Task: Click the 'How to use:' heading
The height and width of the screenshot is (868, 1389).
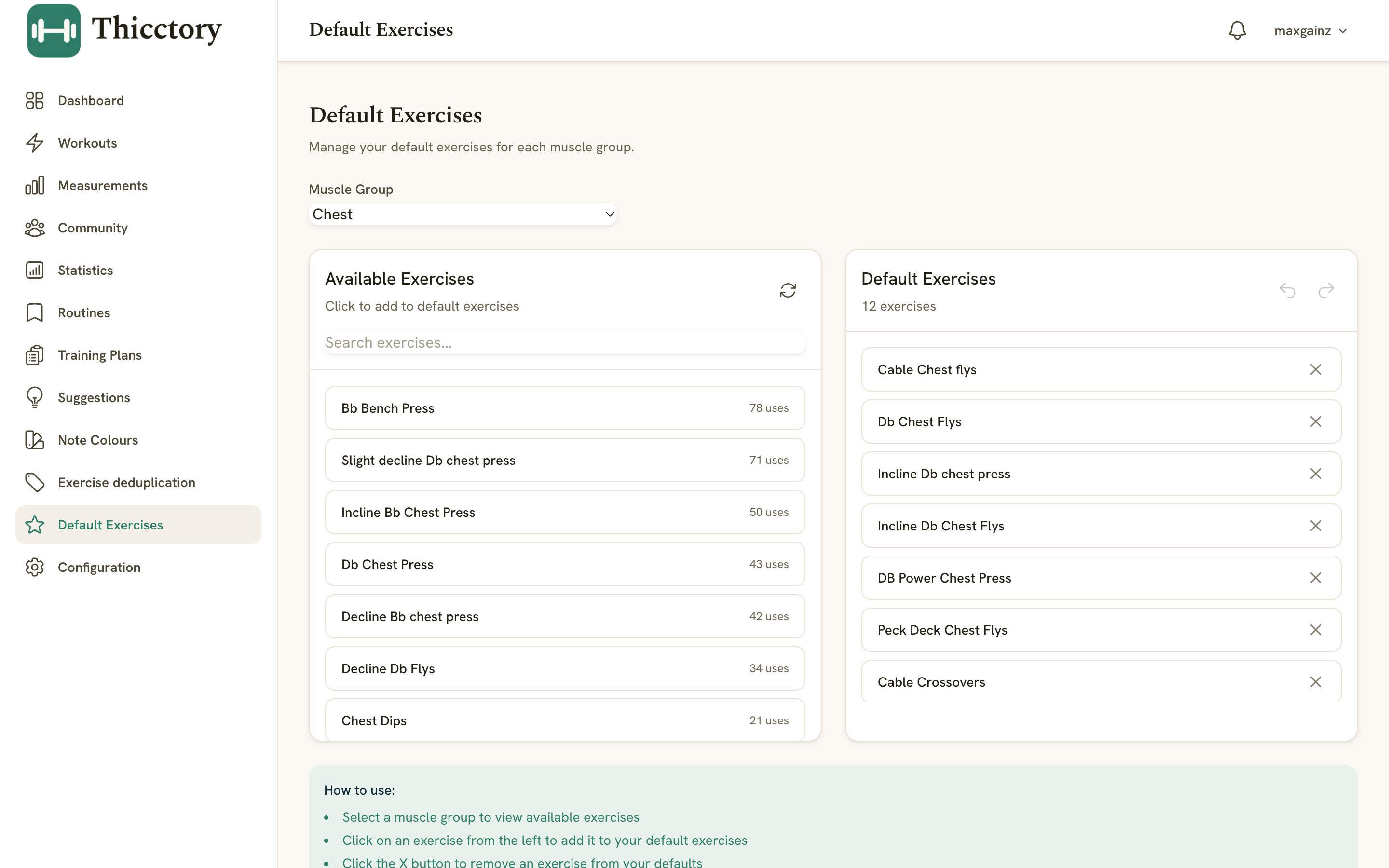Action: coord(359,790)
